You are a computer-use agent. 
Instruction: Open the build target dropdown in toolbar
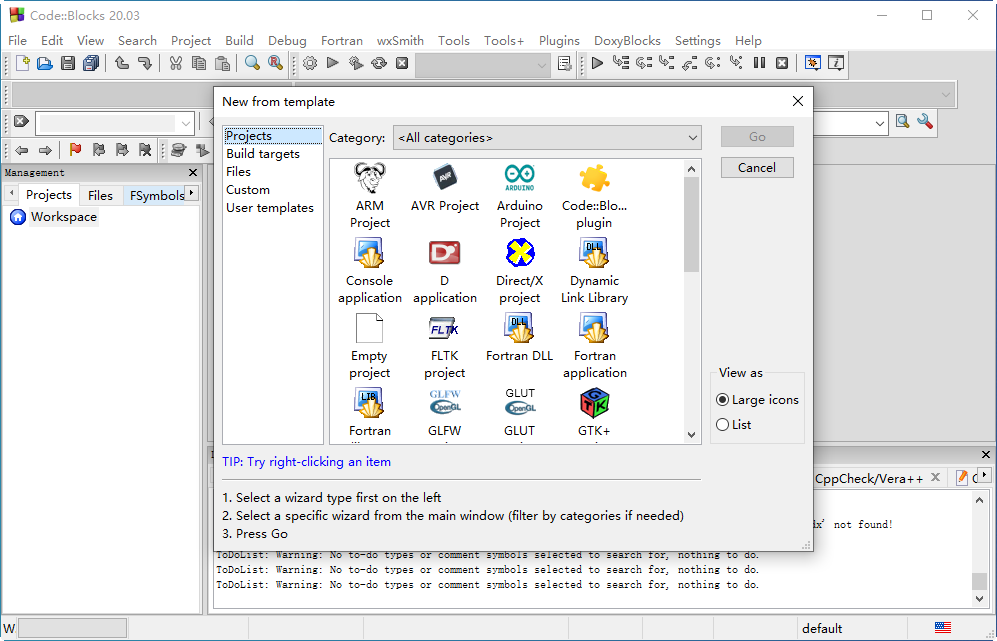click(483, 64)
